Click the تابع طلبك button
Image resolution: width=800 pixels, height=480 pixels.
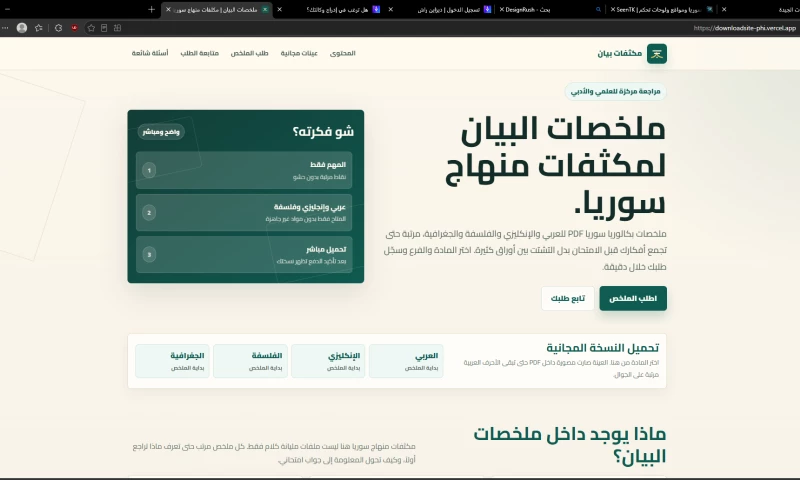pos(568,298)
